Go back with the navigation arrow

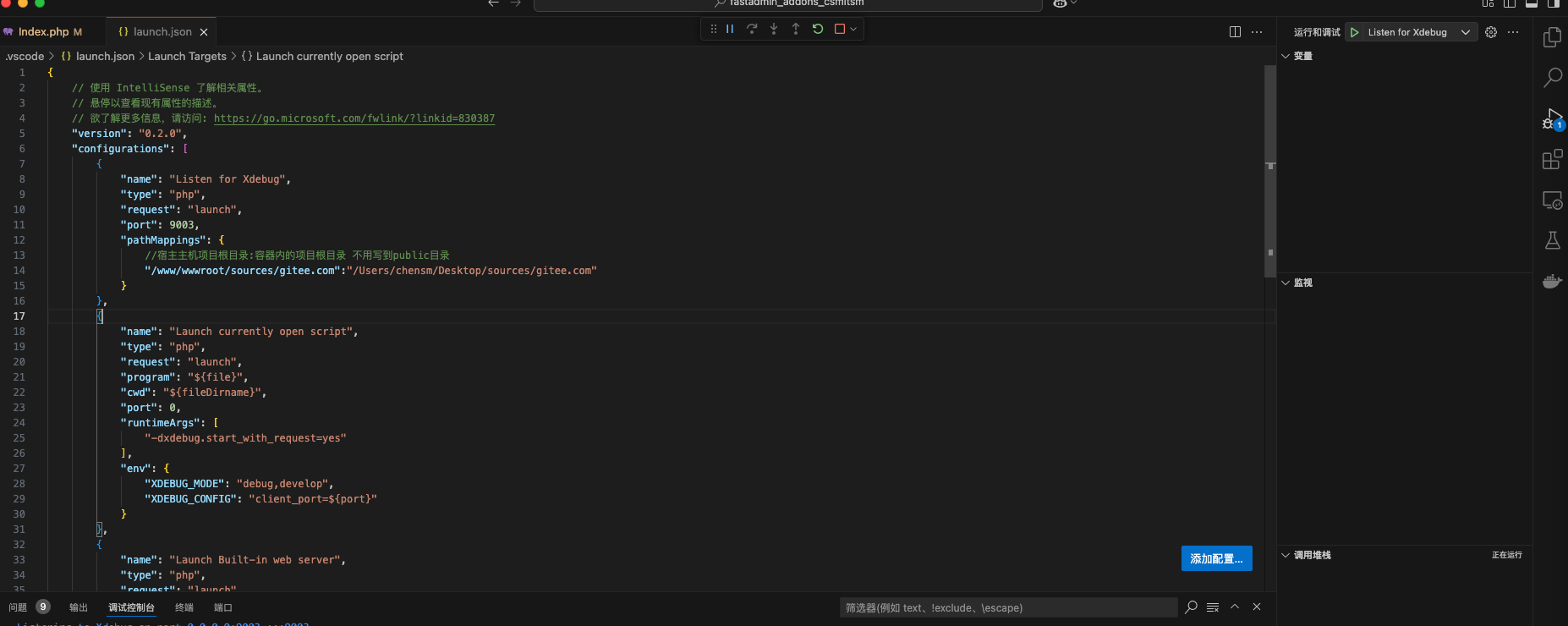click(494, 3)
